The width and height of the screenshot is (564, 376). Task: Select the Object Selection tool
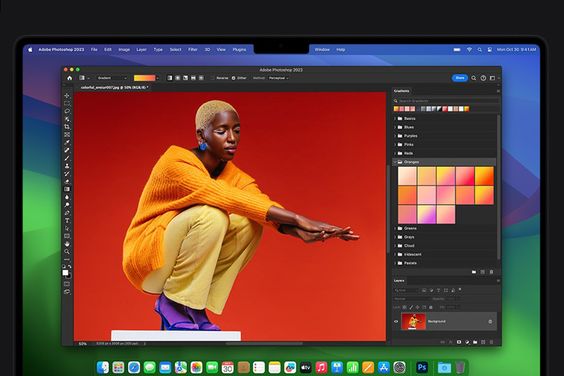pyautogui.click(x=67, y=119)
